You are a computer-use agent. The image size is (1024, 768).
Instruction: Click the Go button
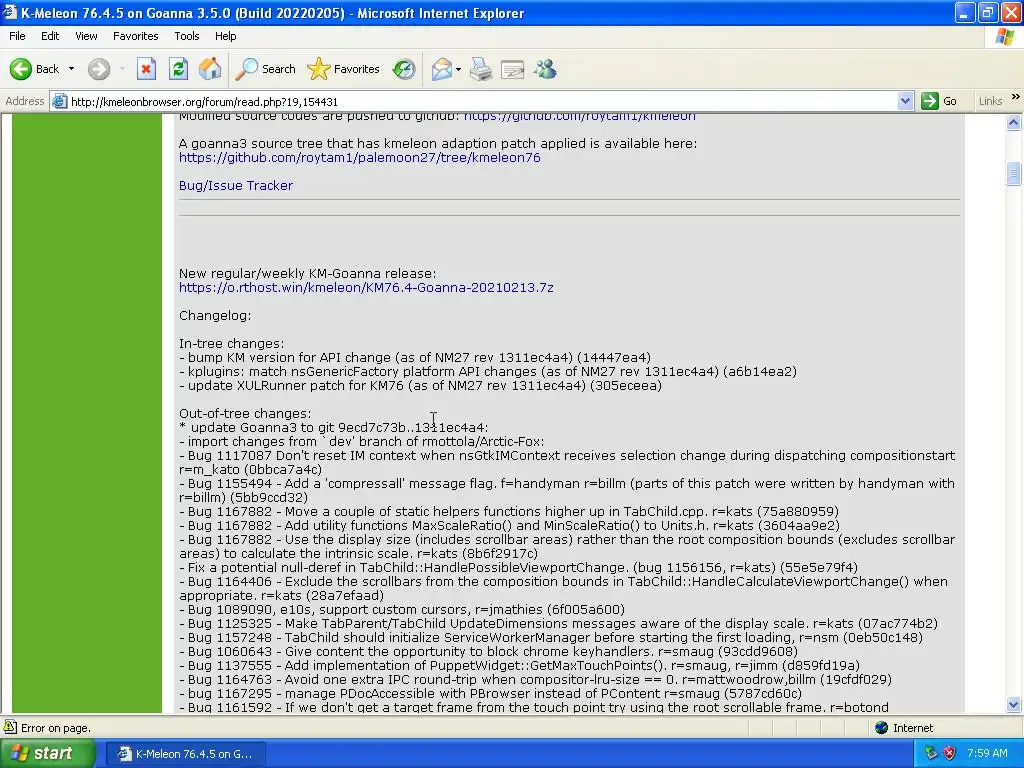[x=940, y=101]
